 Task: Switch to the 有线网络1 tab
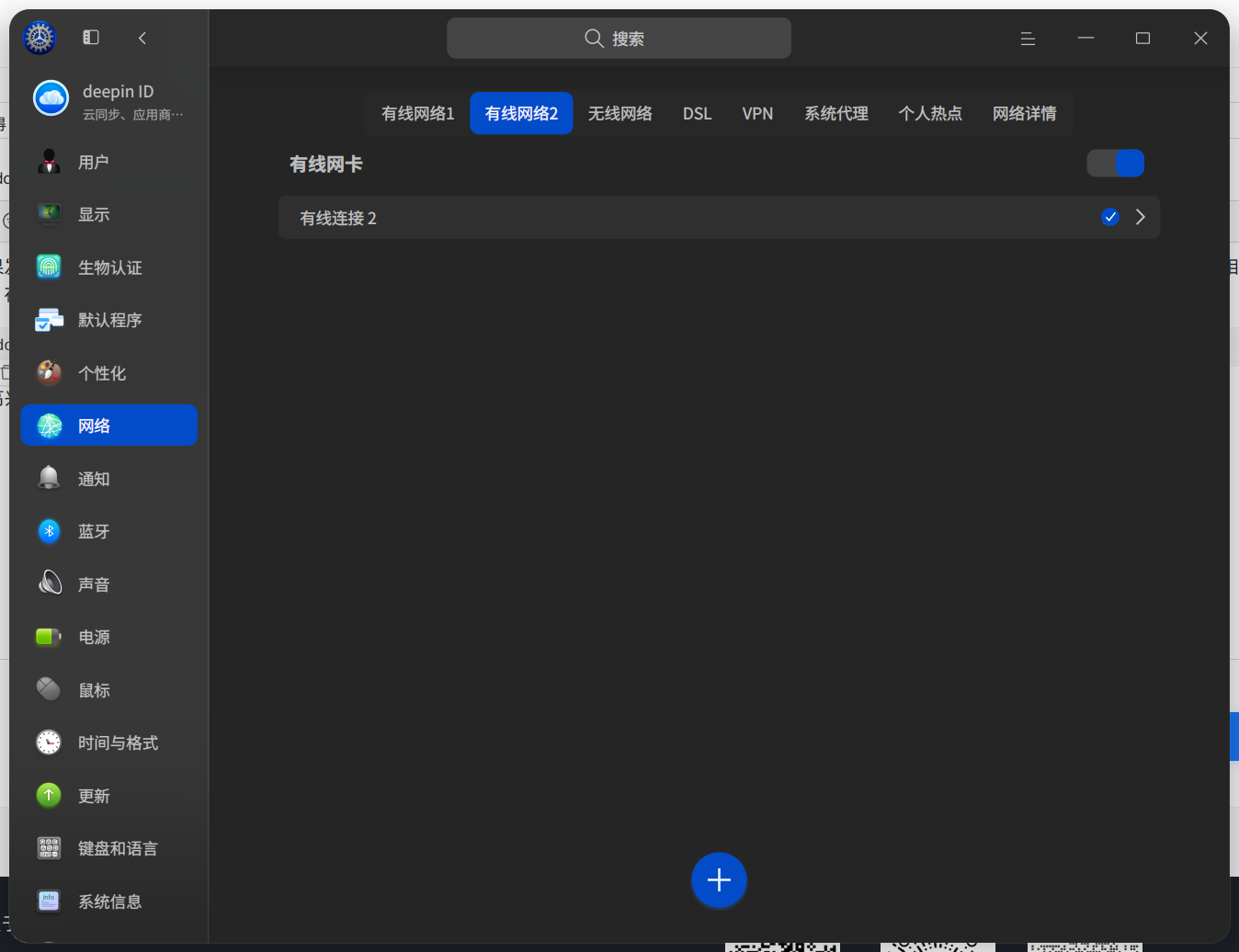418,113
